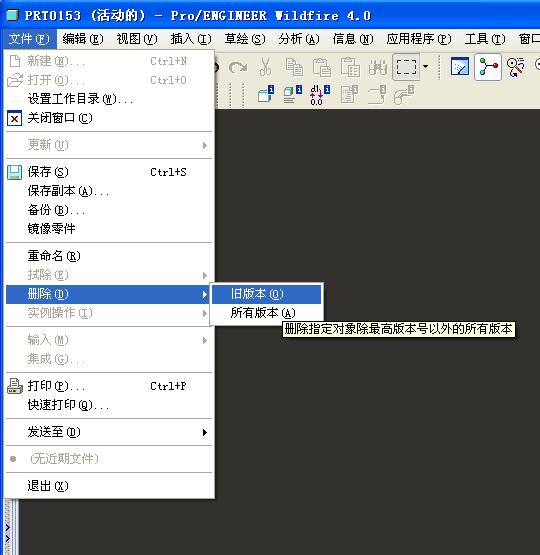Click the greyed arrow info icon
This screenshot has width=540, height=555.
pos(377,95)
